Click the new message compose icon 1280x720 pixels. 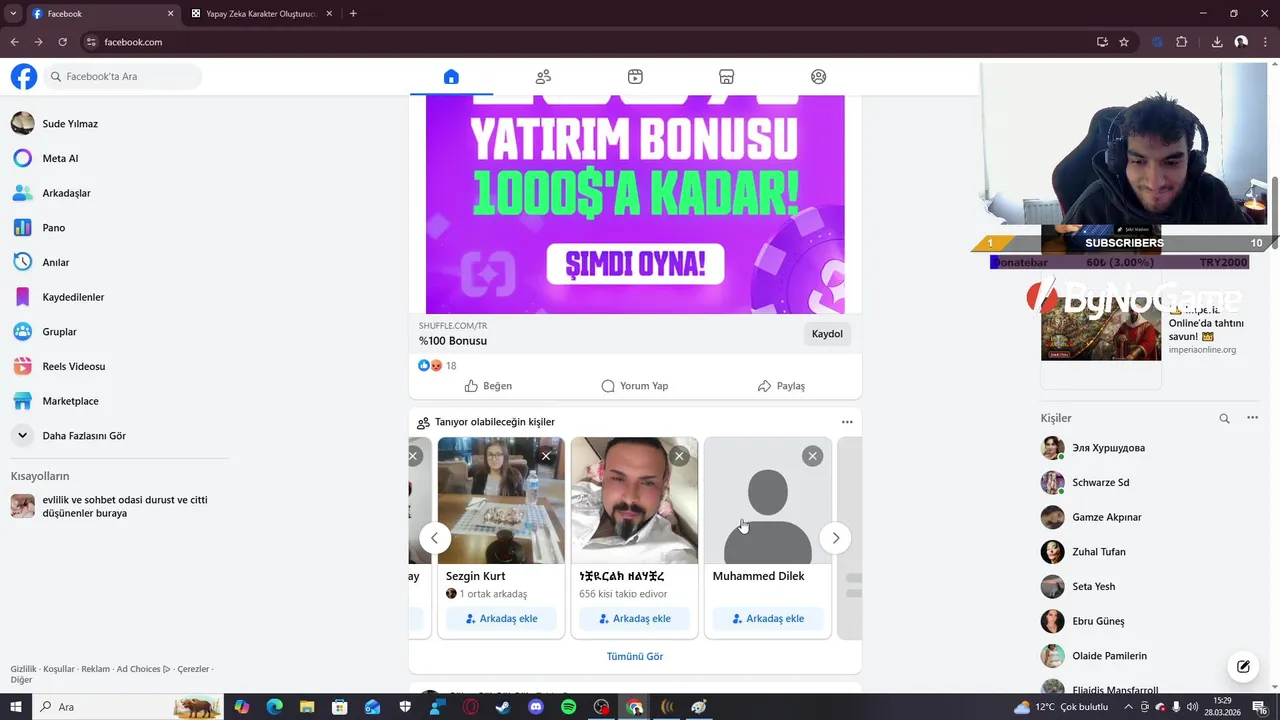click(x=1243, y=666)
